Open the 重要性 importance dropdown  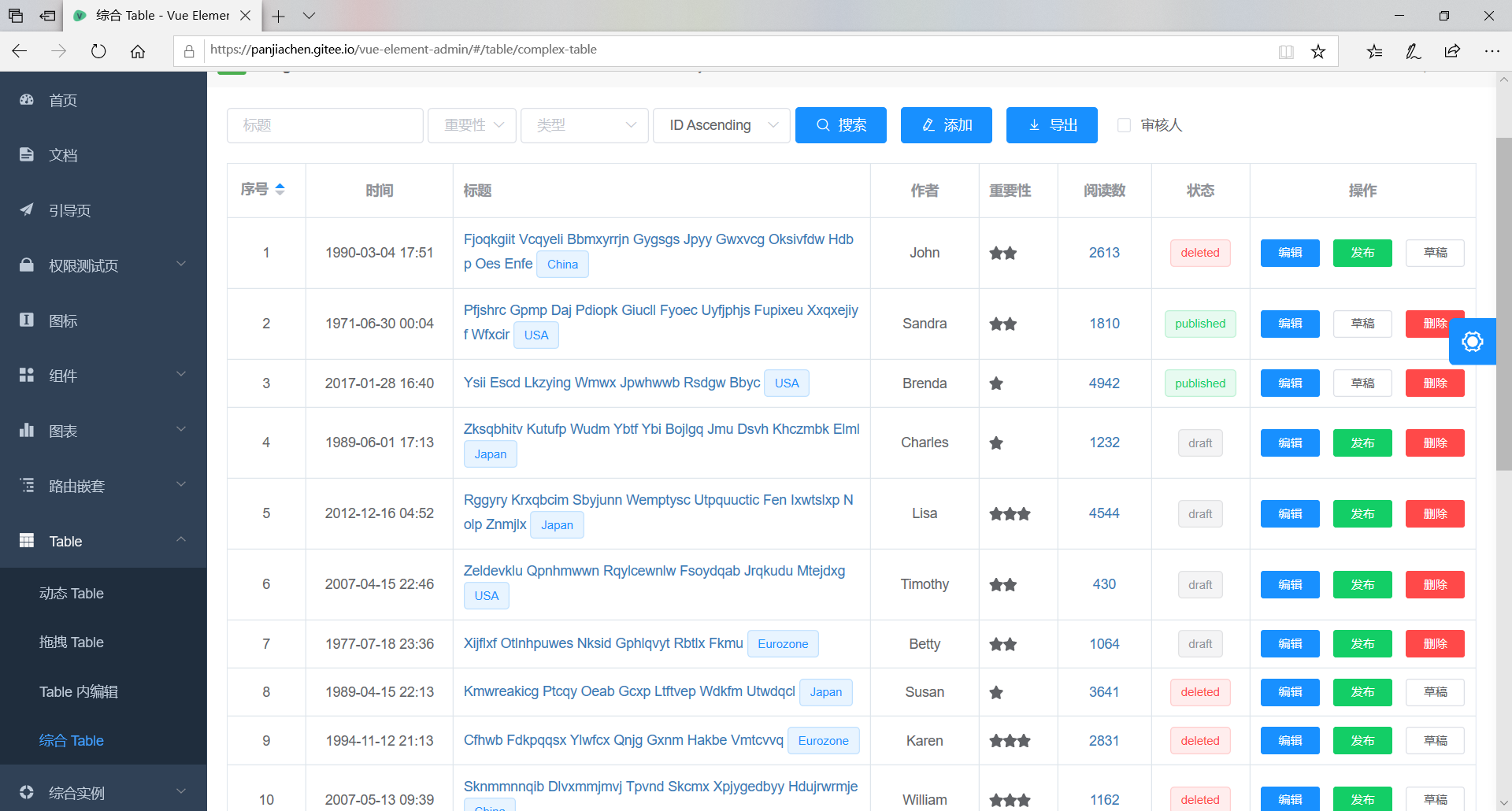pyautogui.click(x=471, y=125)
